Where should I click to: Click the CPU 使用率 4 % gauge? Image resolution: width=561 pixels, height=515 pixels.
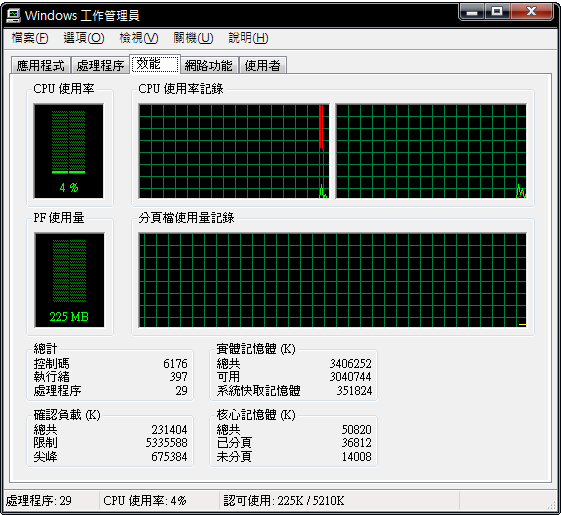pyautogui.click(x=68, y=151)
